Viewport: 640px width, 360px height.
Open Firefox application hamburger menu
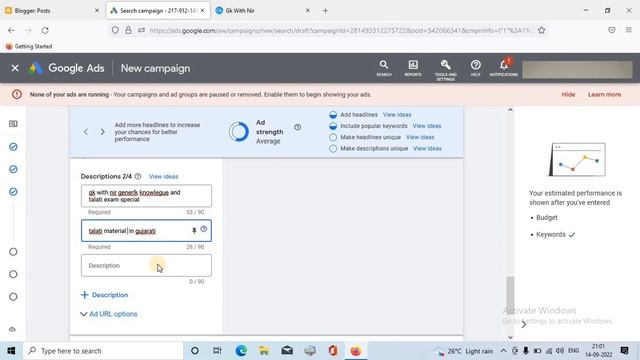[629, 30]
